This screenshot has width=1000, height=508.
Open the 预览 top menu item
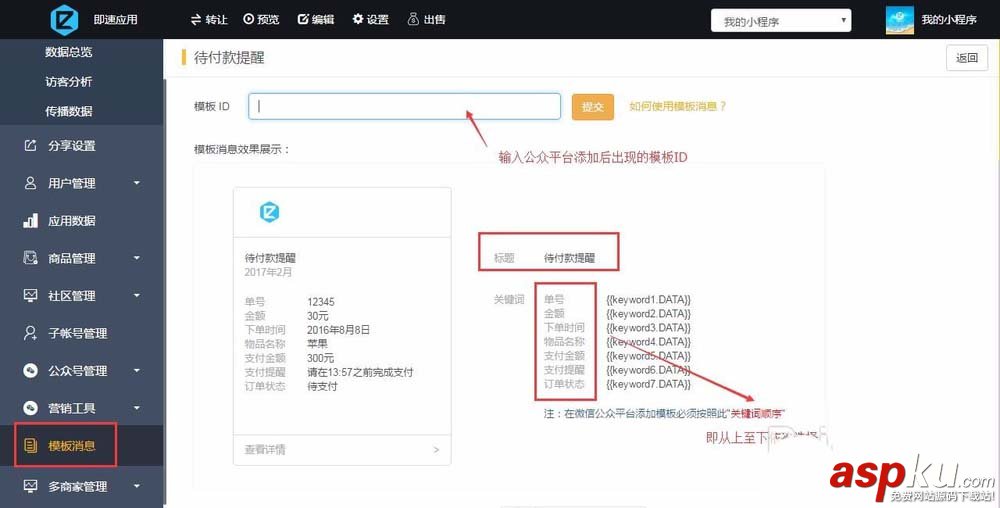click(261, 19)
